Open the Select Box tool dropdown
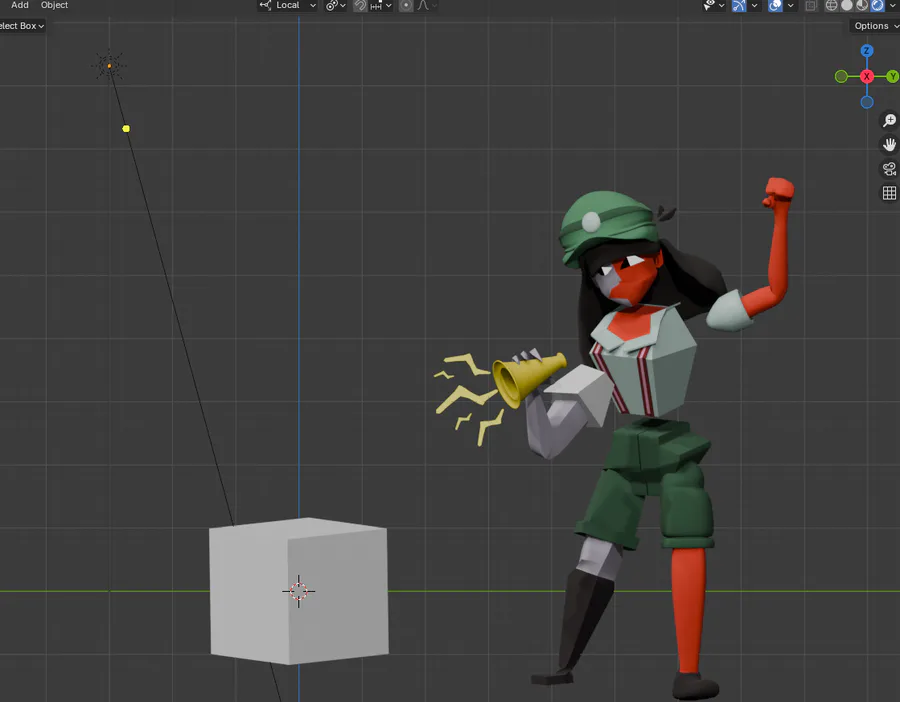This screenshot has height=702, width=900. tap(21, 26)
